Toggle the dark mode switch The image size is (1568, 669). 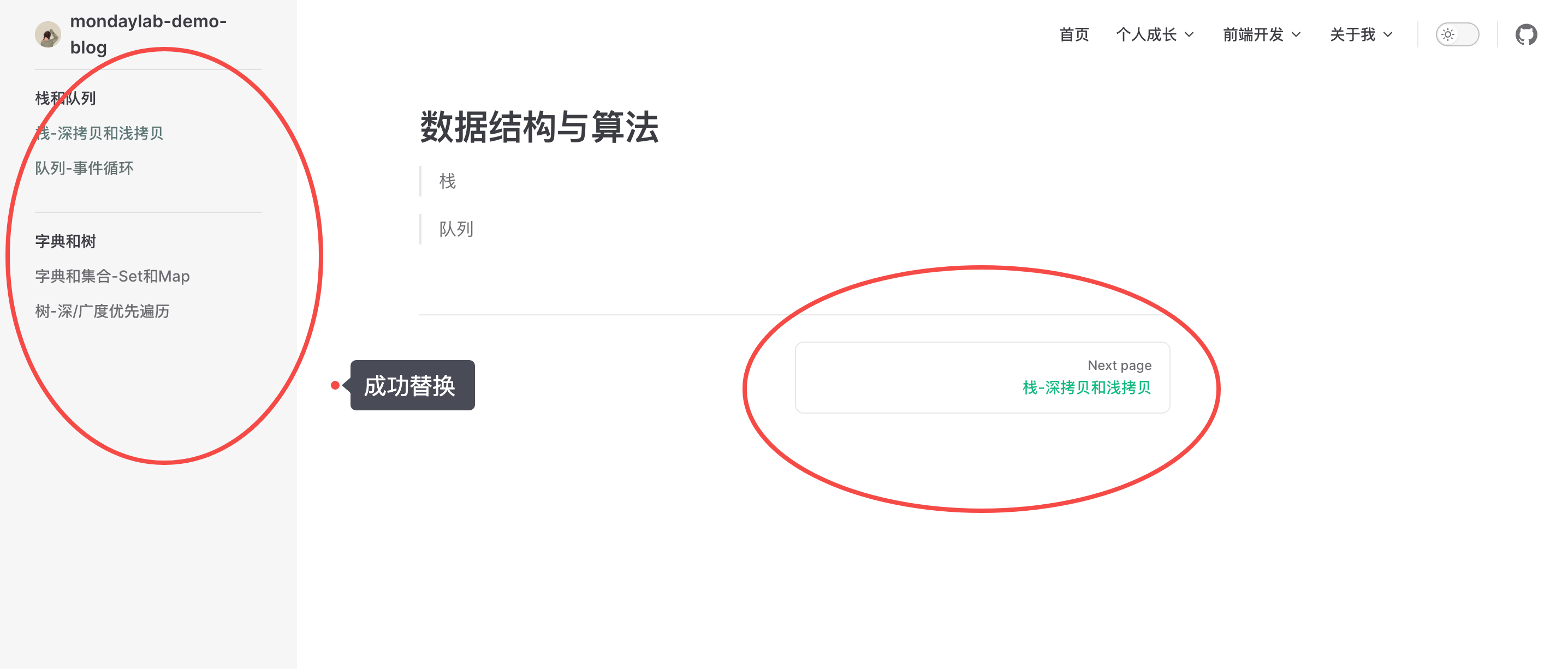pos(1457,35)
